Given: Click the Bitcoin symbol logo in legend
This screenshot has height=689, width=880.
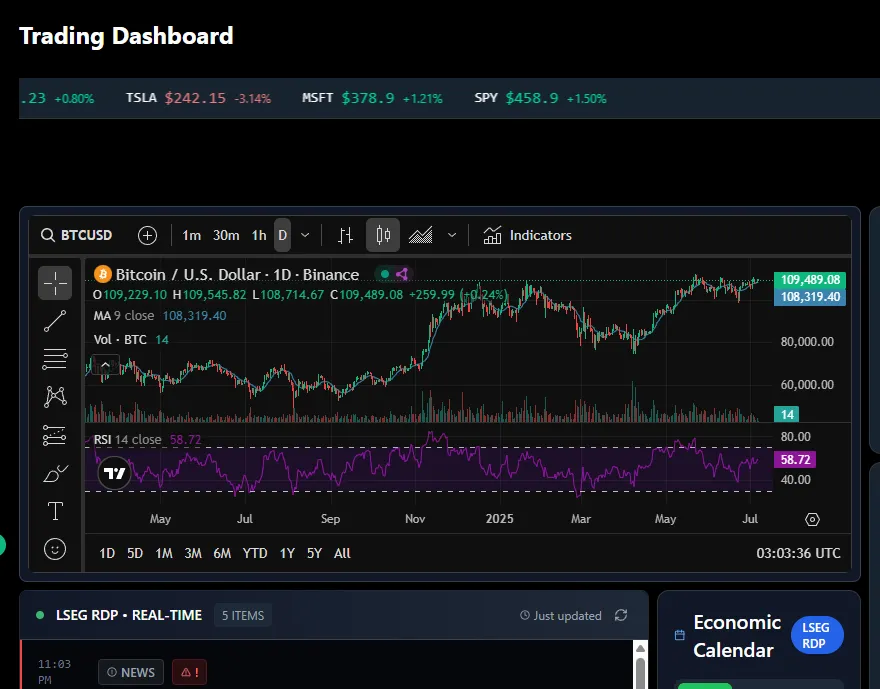Looking at the screenshot, I should click(103, 274).
